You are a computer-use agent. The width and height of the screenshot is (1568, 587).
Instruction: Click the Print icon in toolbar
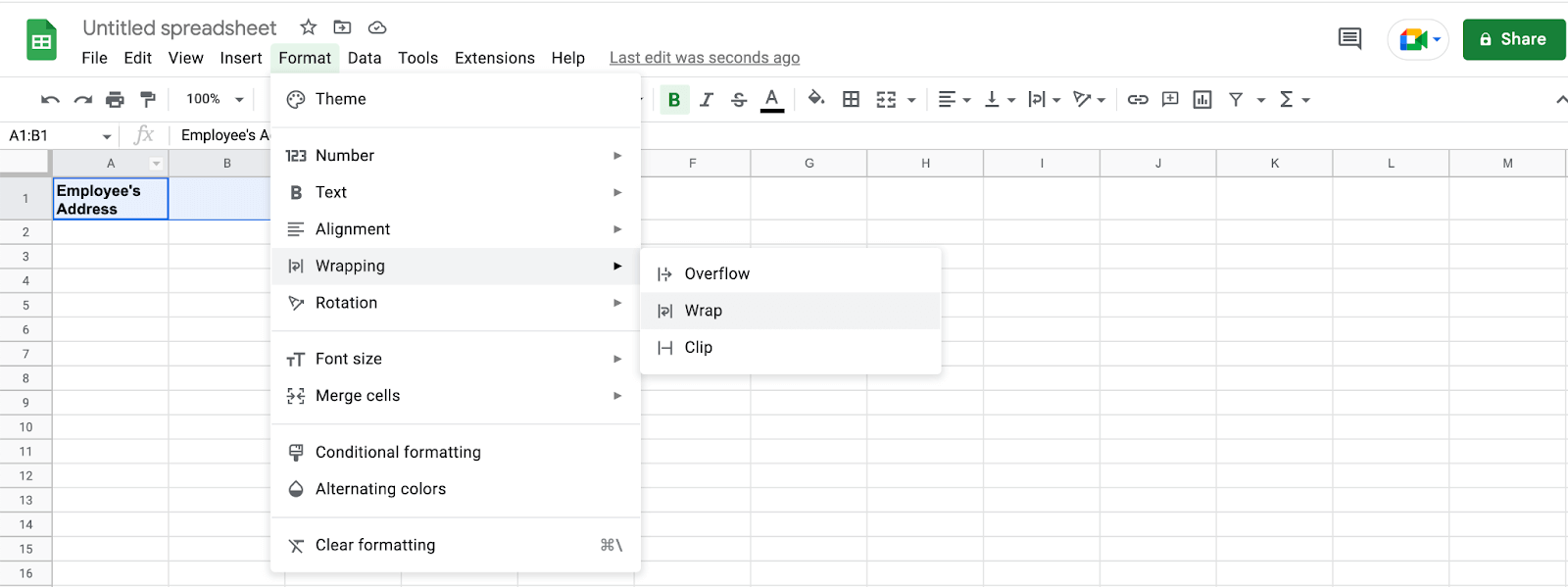coord(115,99)
